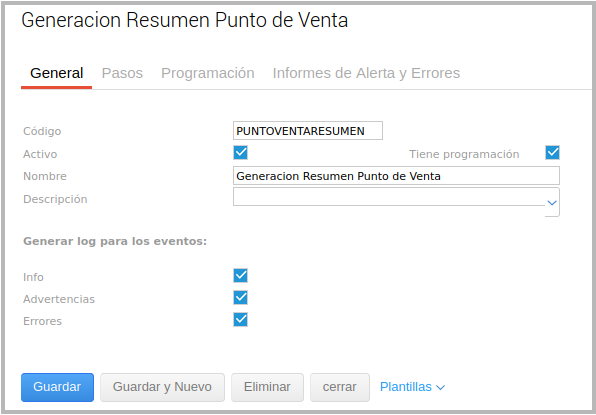Screen dimensions: 596x415
Task: Toggle the Tiene programación checkbox
Action: [x=552, y=153]
